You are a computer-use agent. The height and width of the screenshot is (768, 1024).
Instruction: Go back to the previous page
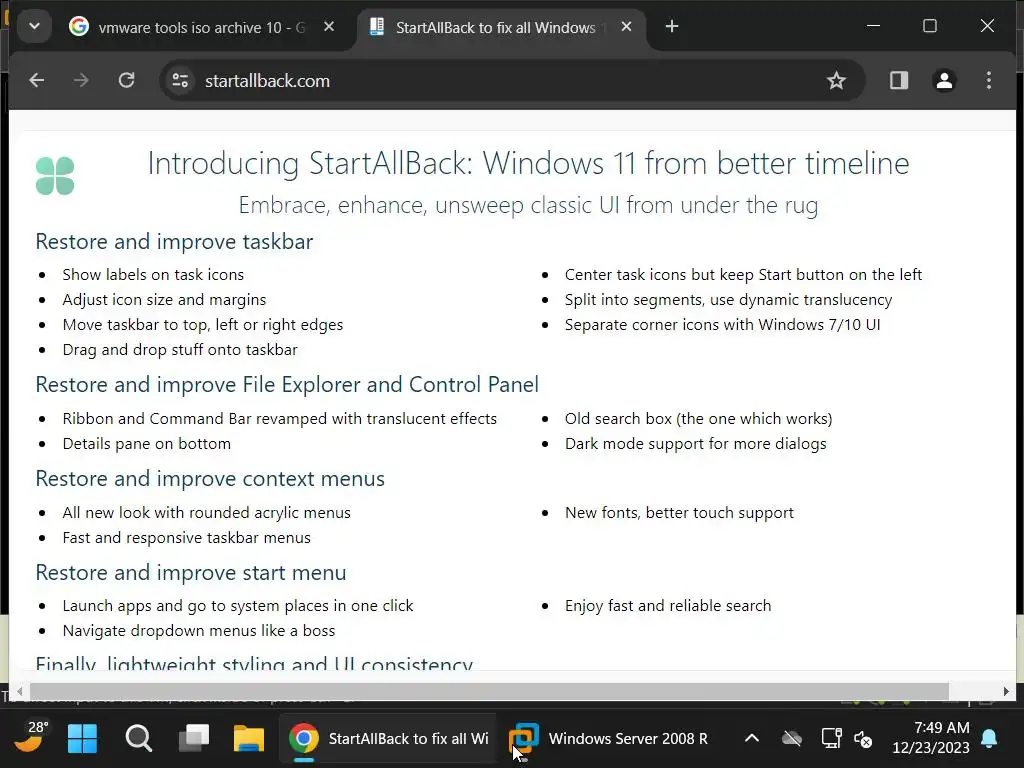pos(37,80)
